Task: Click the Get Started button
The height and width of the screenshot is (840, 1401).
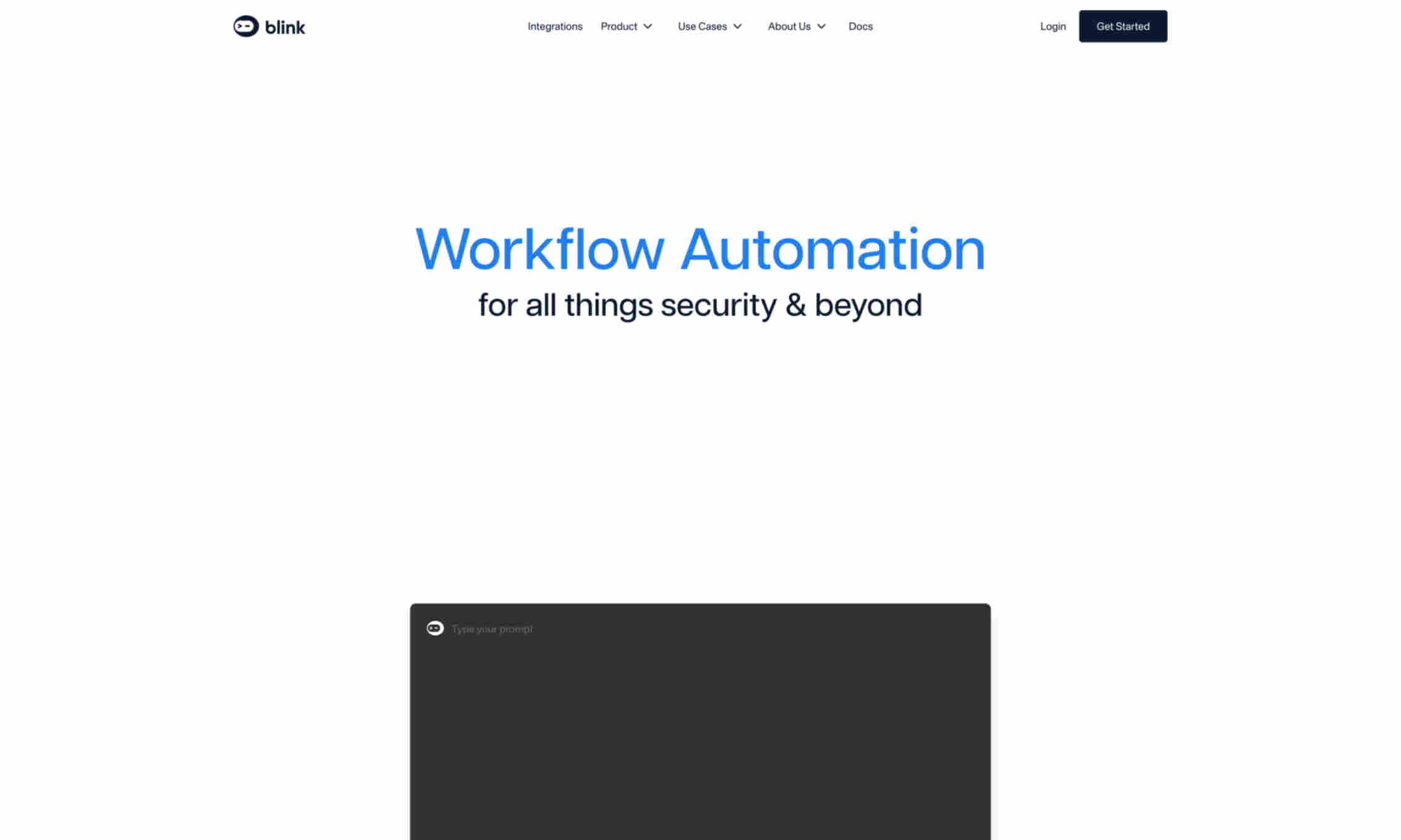Action: coord(1123,26)
